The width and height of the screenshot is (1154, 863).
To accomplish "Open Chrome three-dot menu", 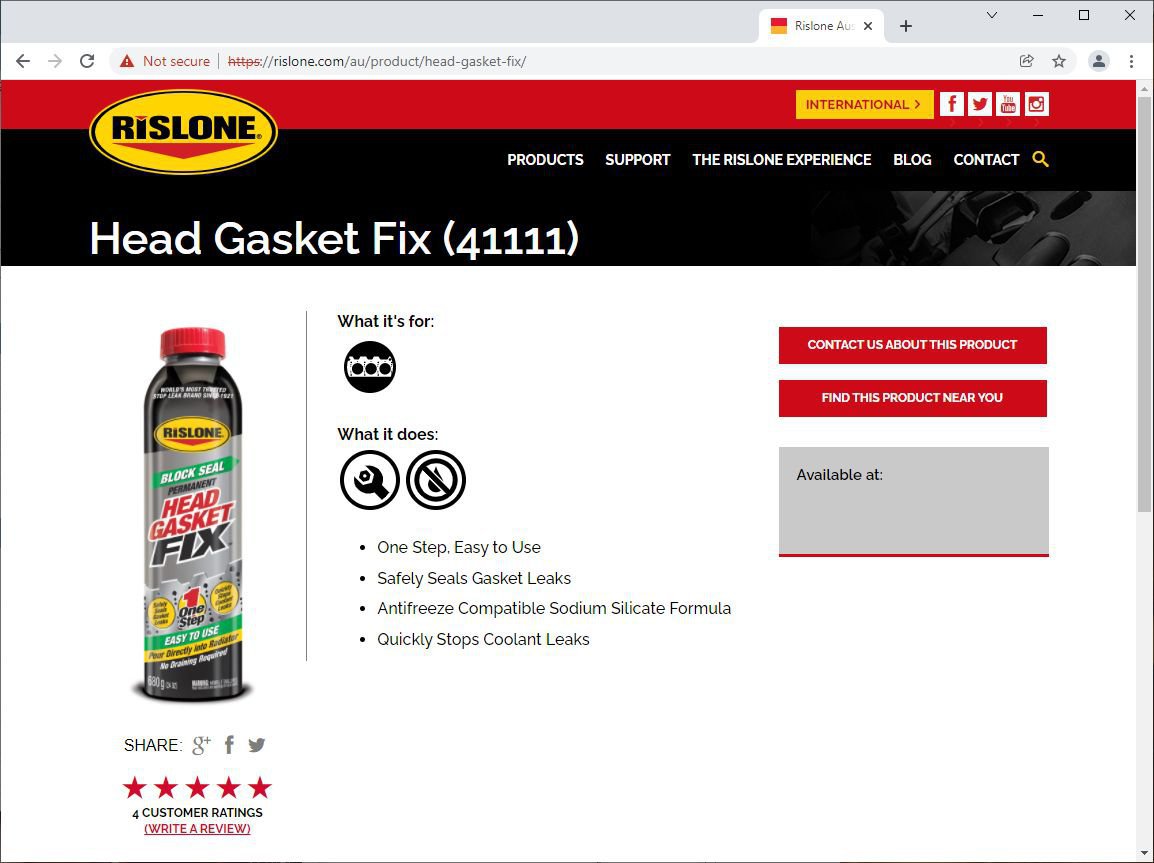I will point(1131,61).
